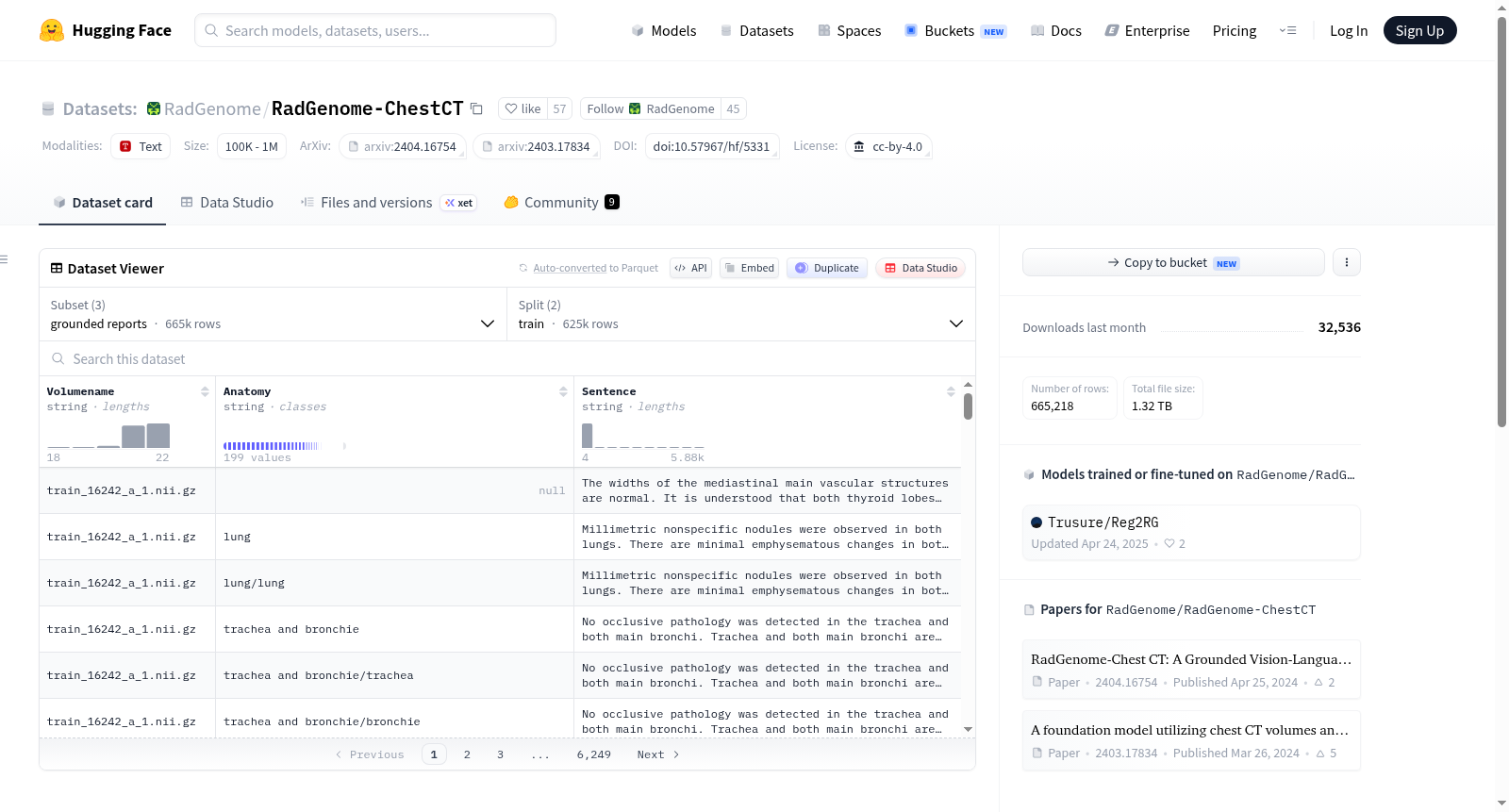This screenshot has height=812, width=1509.
Task: Open the left sidebar toggle icon
Action: pyautogui.click(x=4, y=259)
